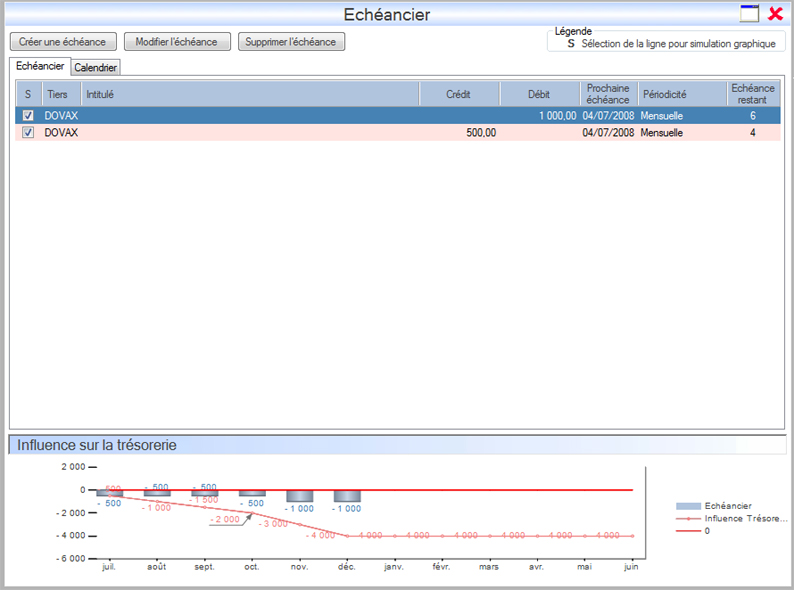Maximize the Echéancier window icon
Screen dimensions: 794x590
coord(749,14)
